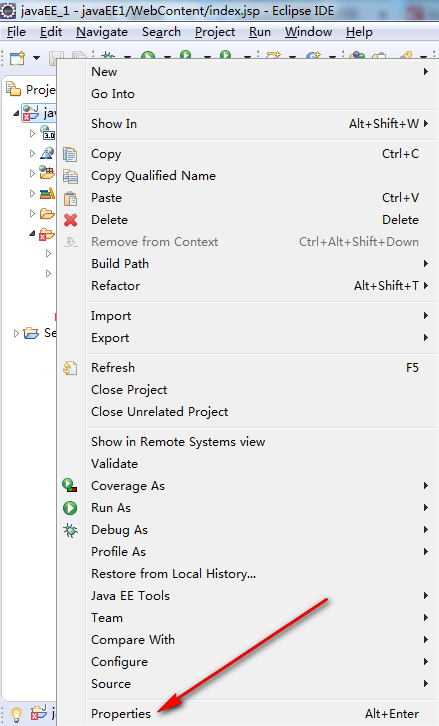Click the New wizard toolbar icon

click(x=18, y=58)
